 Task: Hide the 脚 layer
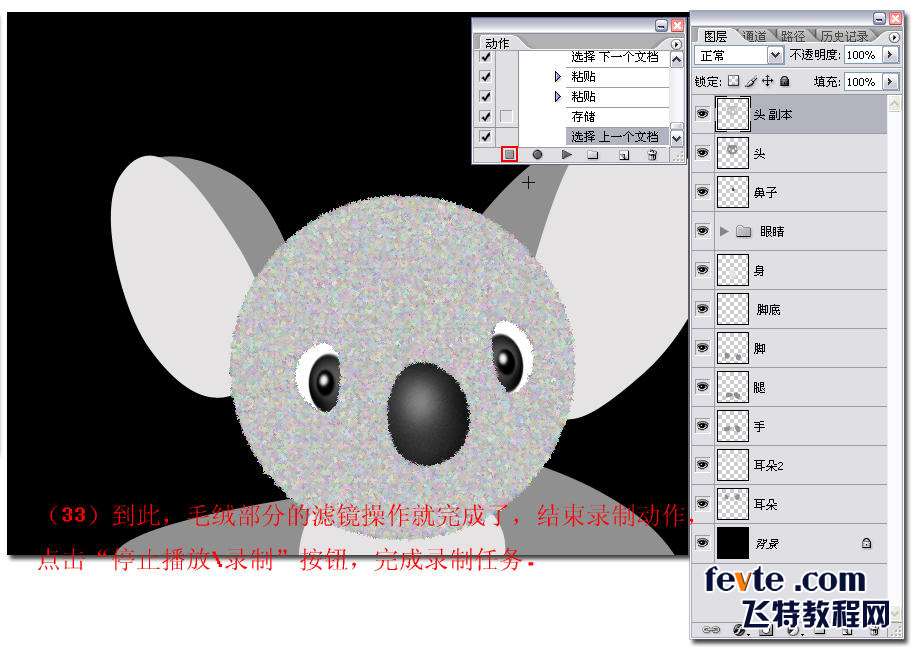pyautogui.click(x=703, y=348)
